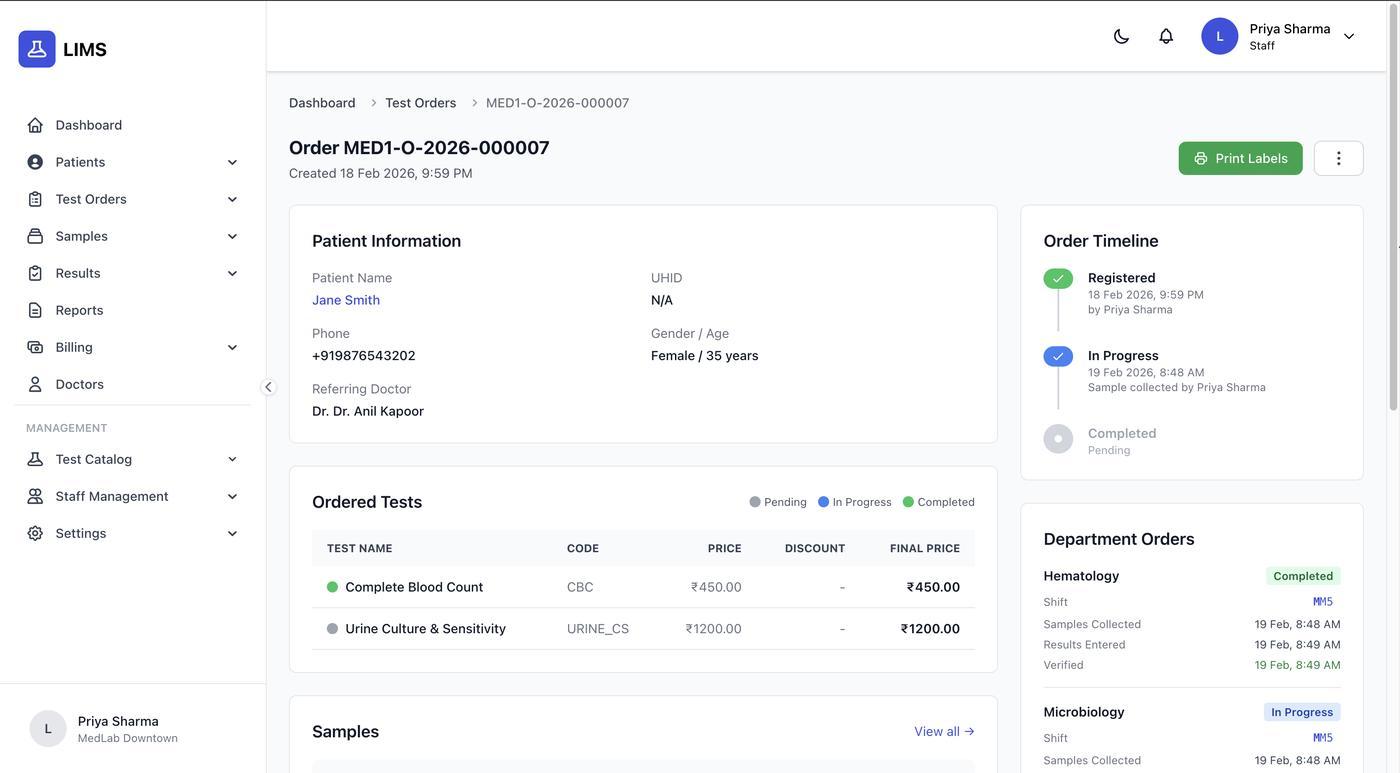This screenshot has width=1400, height=773.
Task: Click the Settings gear icon in sidebar
Action: (35, 533)
